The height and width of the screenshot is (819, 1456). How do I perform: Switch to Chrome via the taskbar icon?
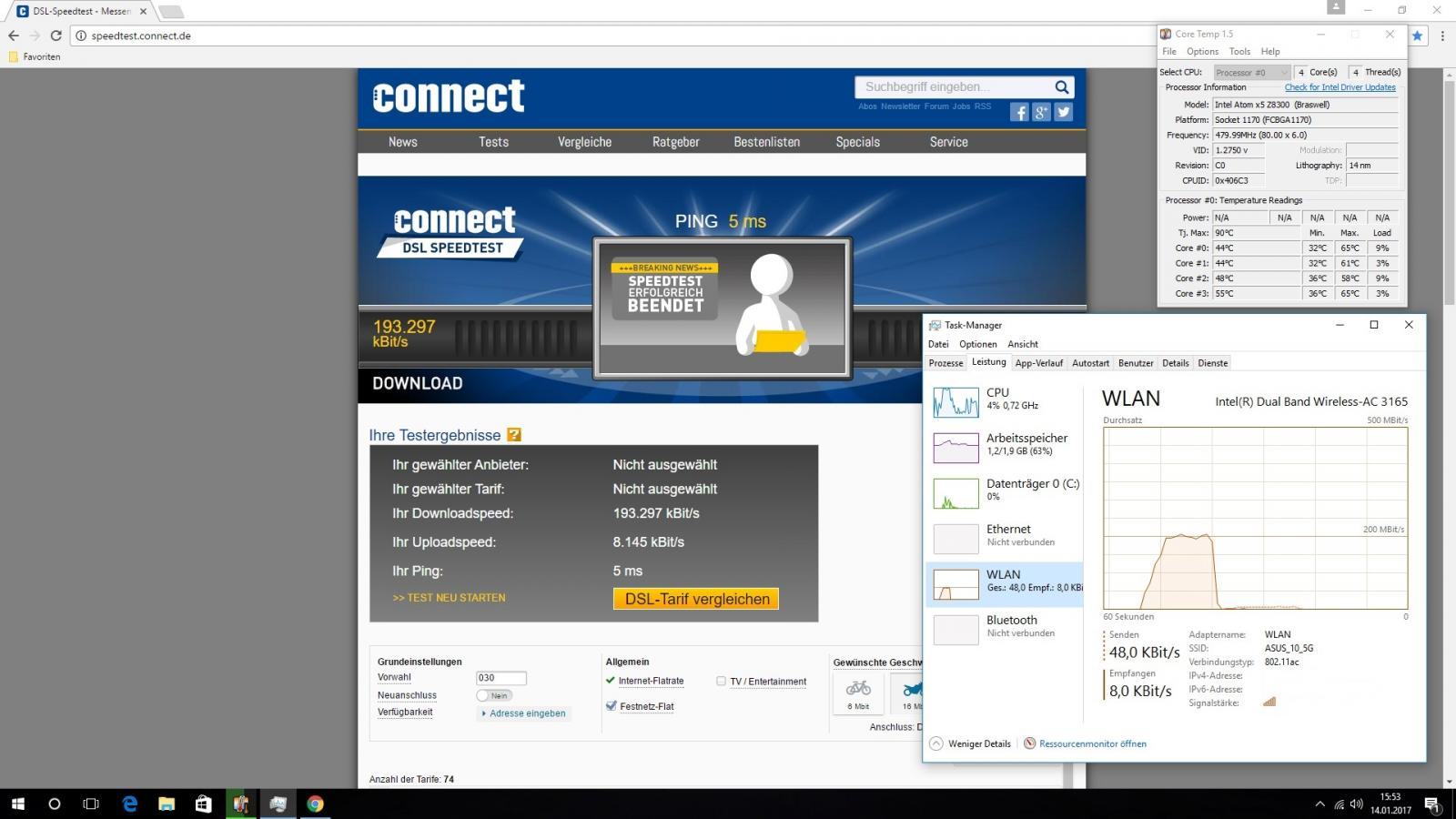315,804
